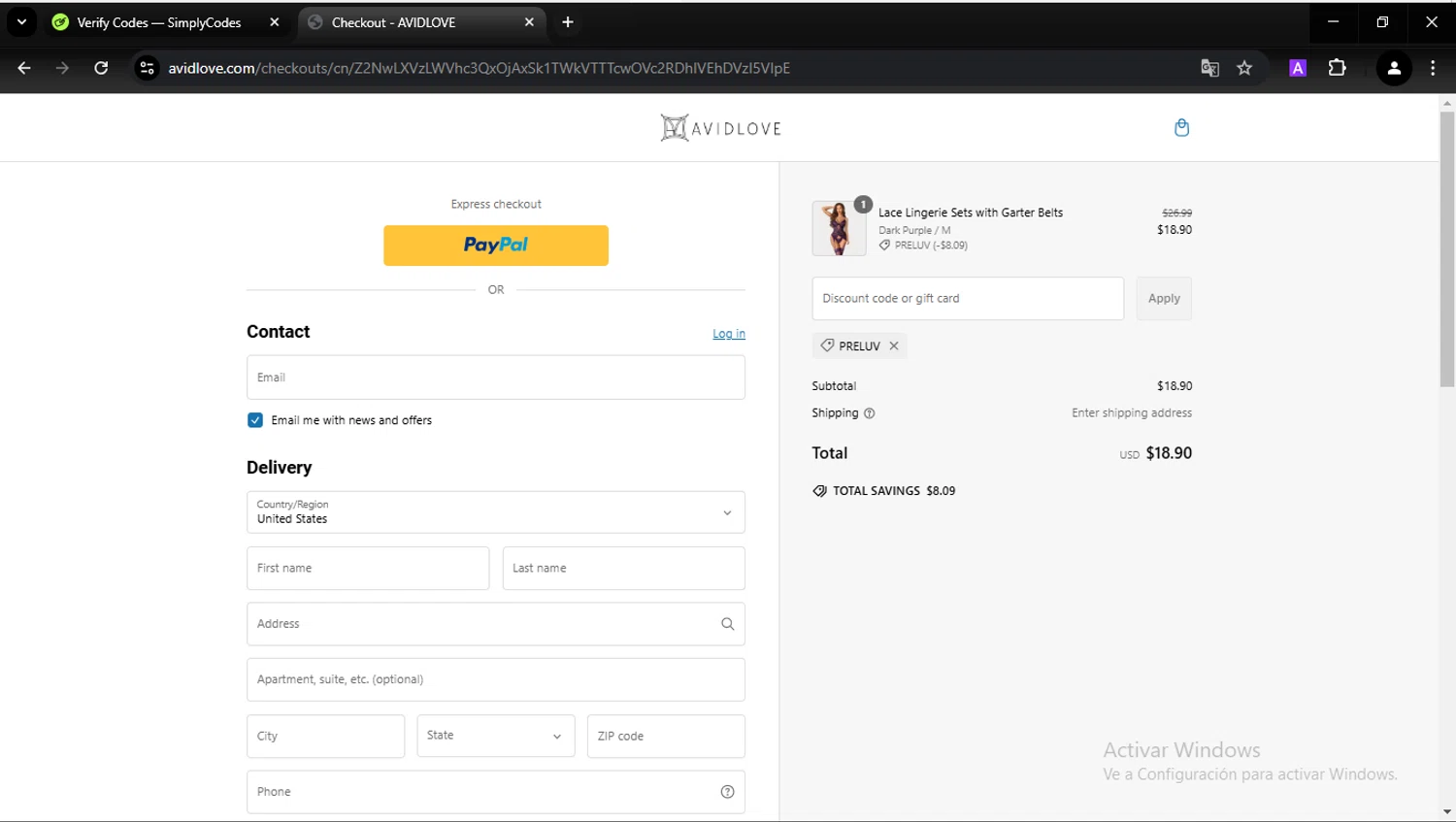This screenshot has width=1456, height=822.
Task: Click the Enter shipping address text
Action: pos(1132,413)
